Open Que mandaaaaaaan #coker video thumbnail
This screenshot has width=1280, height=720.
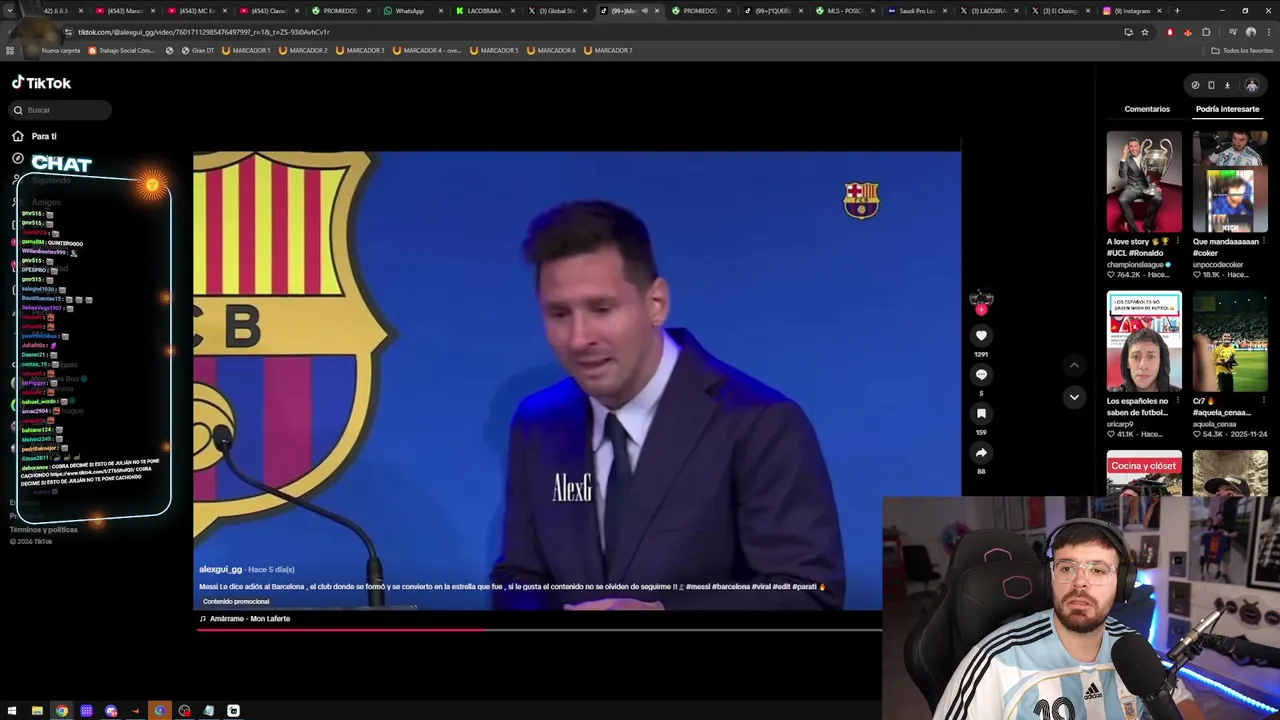coord(1230,182)
